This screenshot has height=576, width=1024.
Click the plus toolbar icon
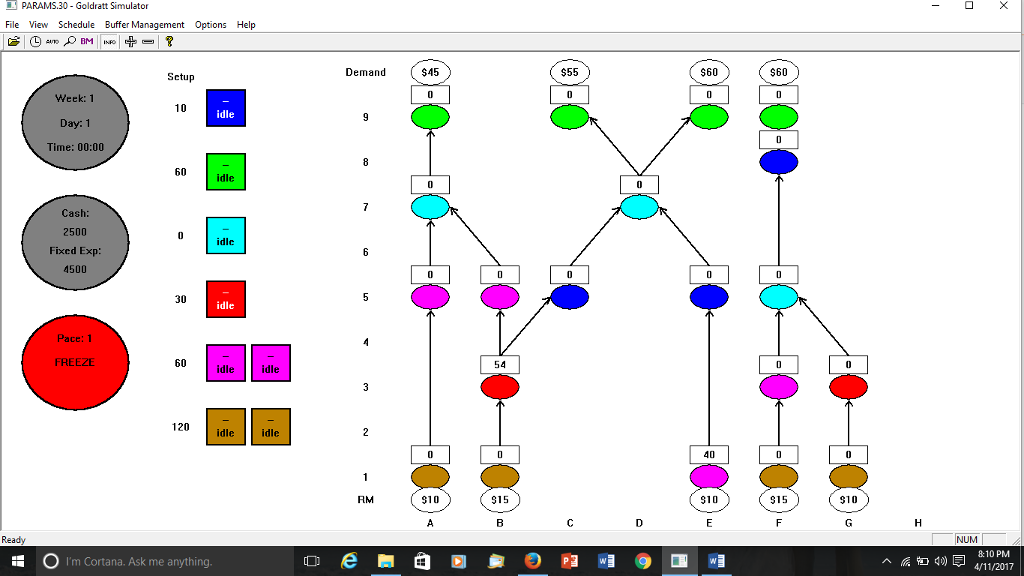point(130,41)
